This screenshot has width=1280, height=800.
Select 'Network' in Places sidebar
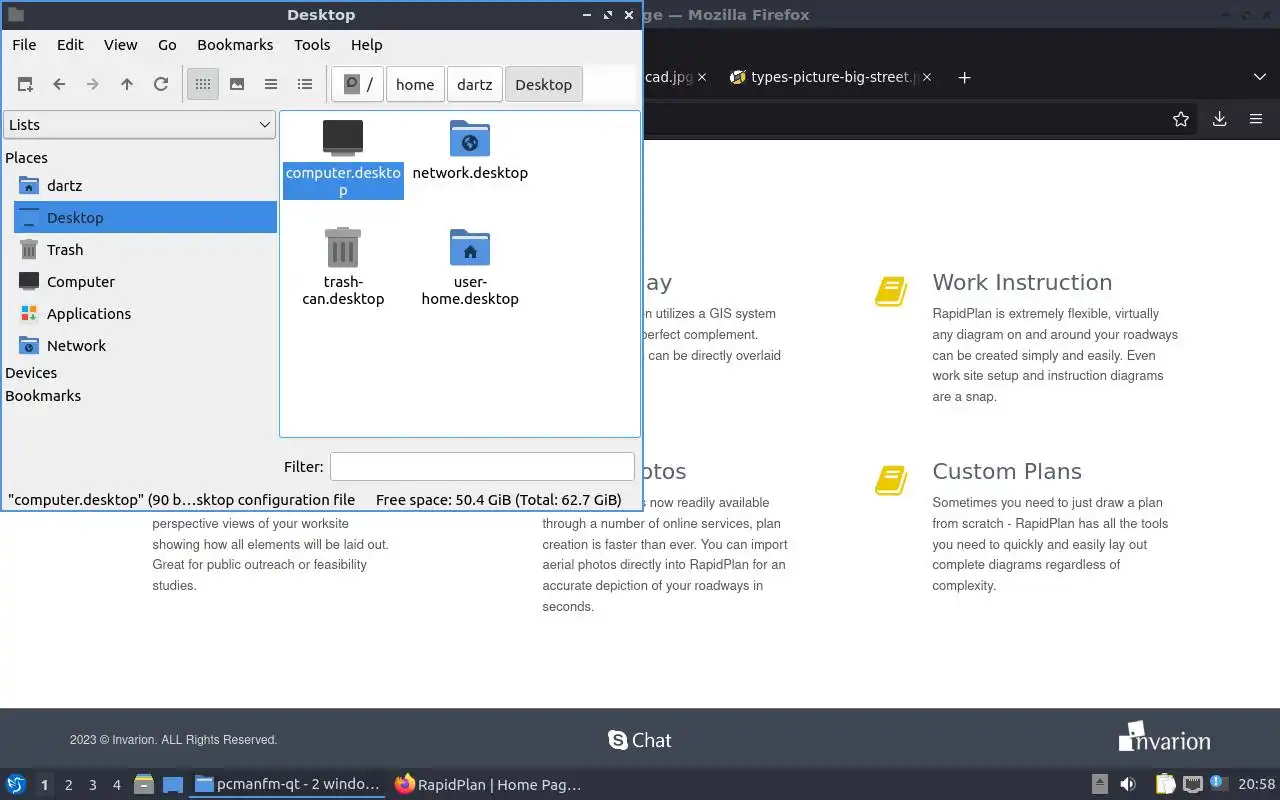click(145, 346)
